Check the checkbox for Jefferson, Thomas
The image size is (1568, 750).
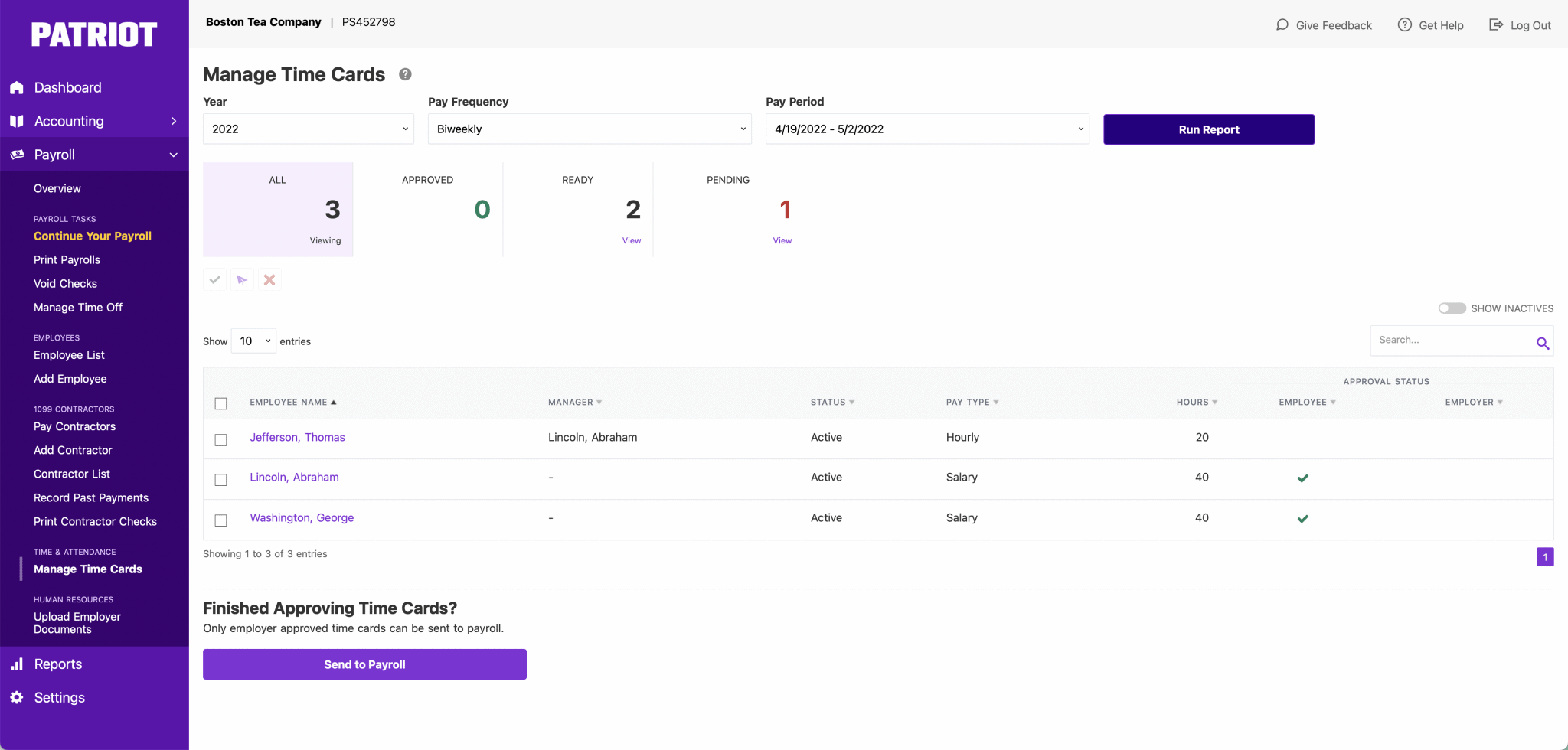point(221,439)
